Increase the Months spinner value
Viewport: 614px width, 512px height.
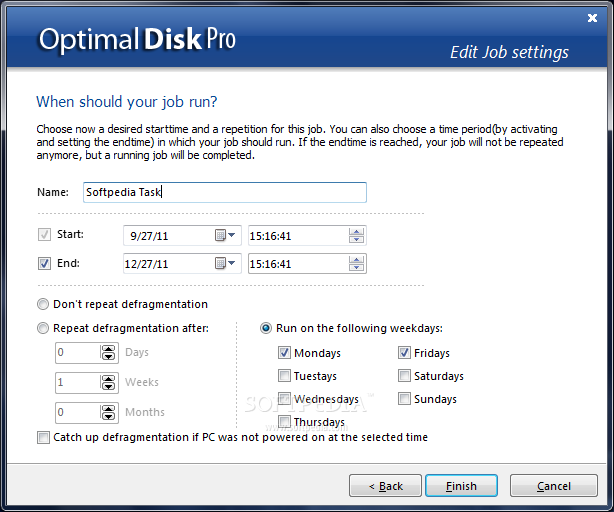coord(108,408)
